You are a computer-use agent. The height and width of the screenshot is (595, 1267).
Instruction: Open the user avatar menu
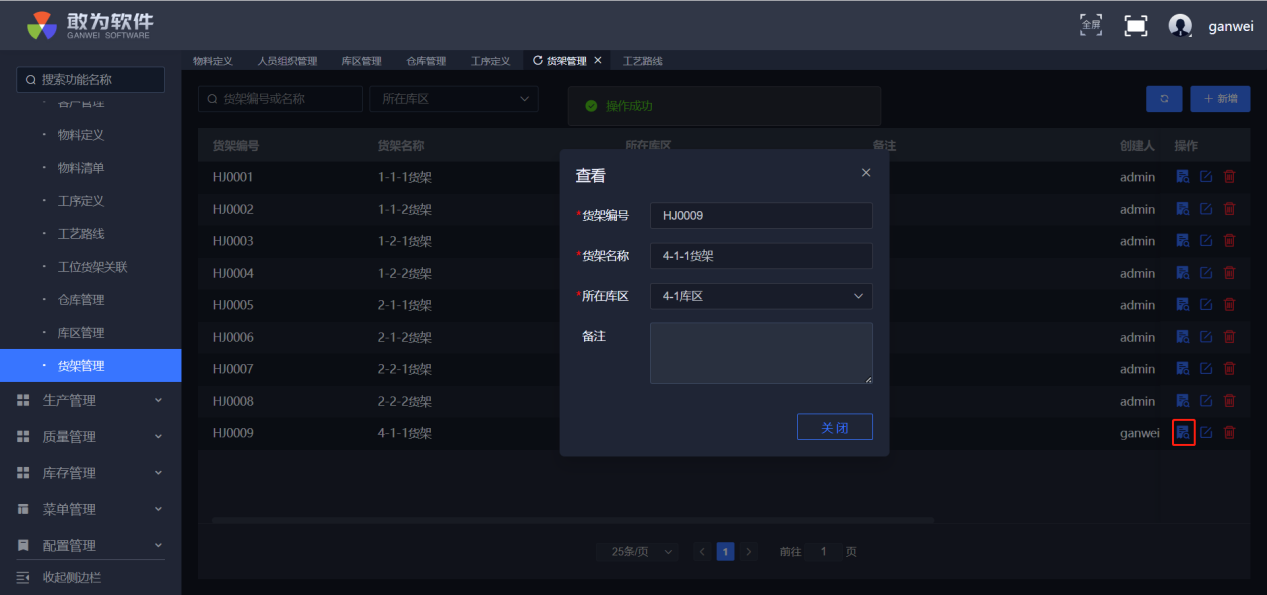coord(1180,26)
